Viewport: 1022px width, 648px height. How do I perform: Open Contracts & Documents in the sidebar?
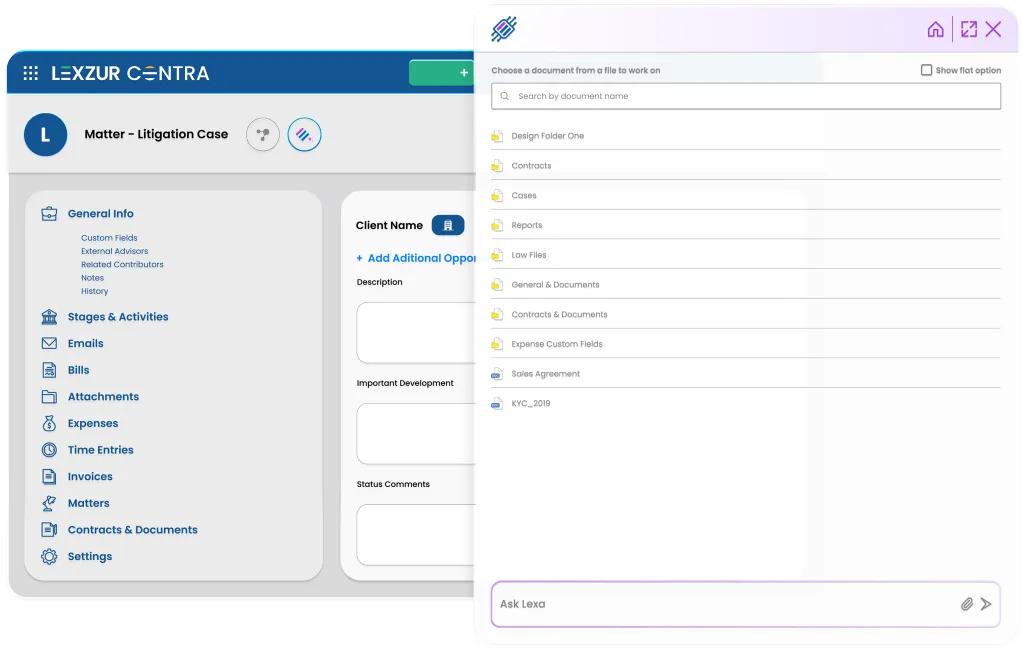click(132, 530)
